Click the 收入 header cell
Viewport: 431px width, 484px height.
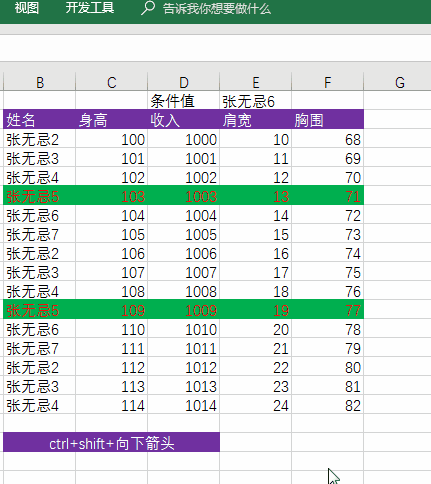(x=184, y=119)
